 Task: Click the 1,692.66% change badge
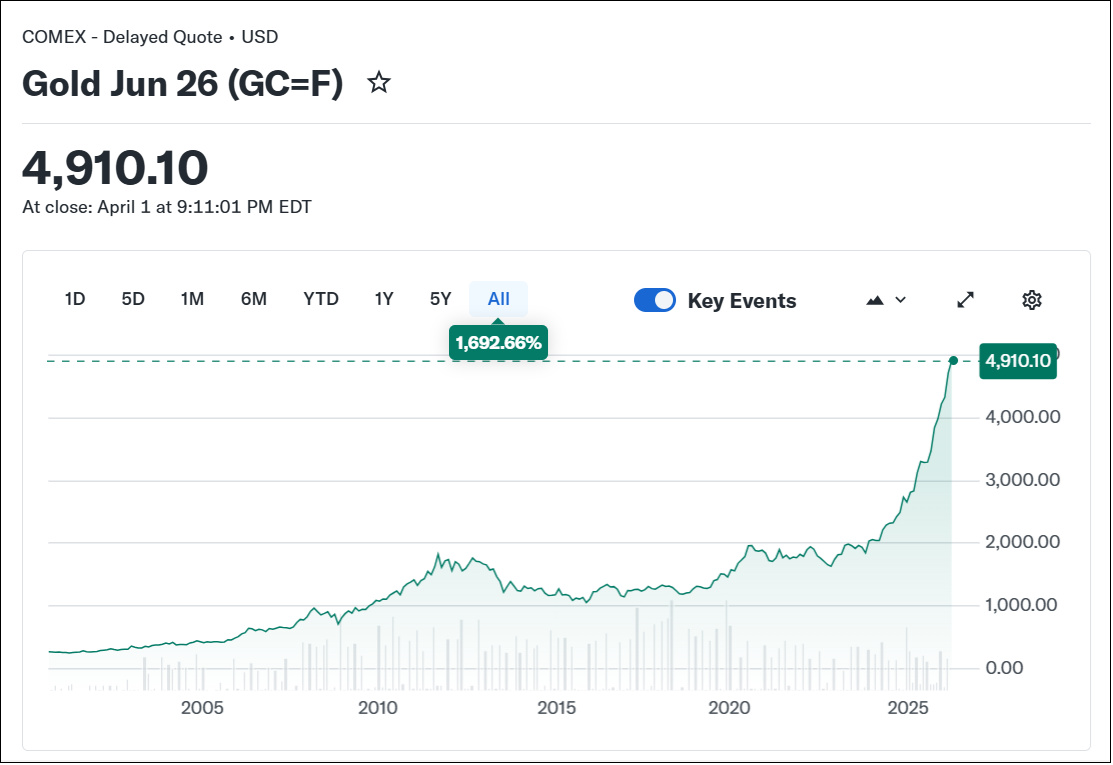click(498, 343)
